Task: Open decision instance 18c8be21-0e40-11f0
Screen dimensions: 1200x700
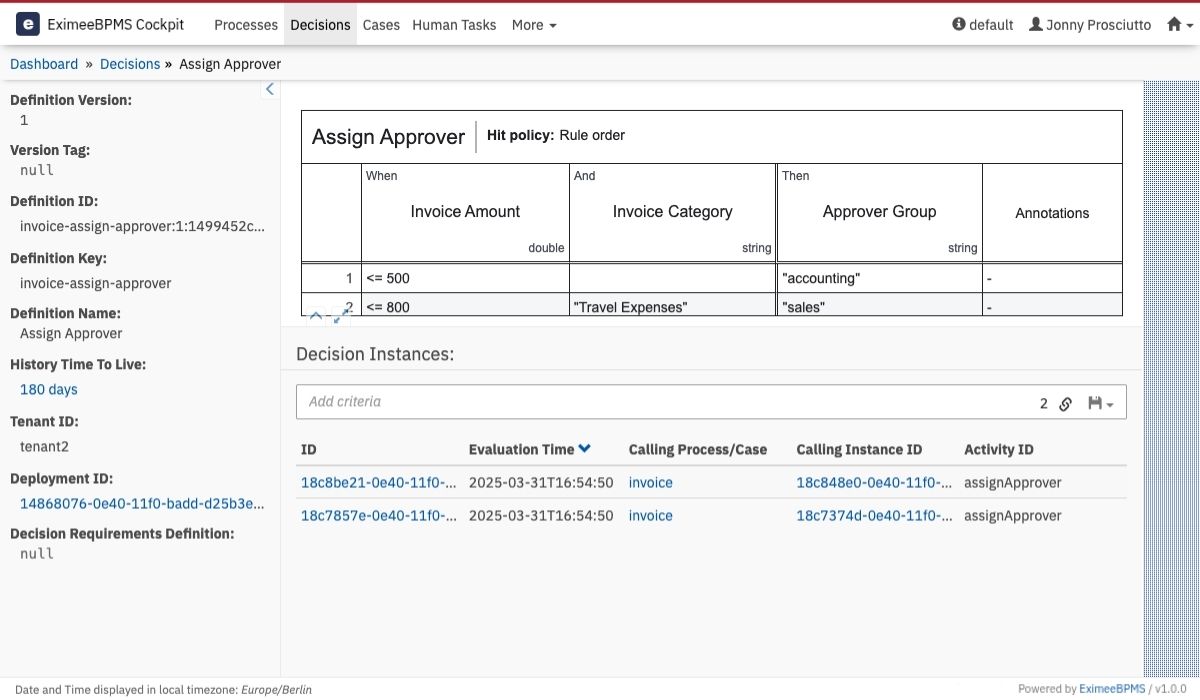Action: (379, 482)
